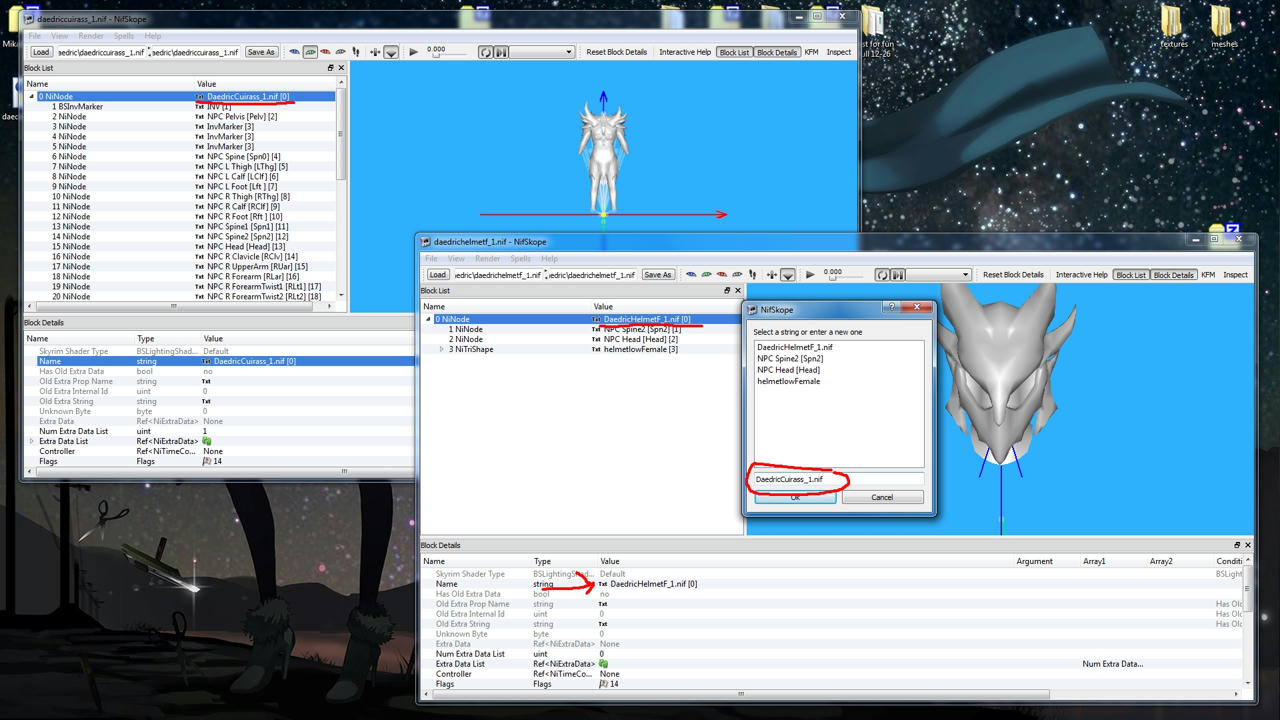The image size is (1280, 720).
Task: Click Save As in daedrichelmetf window
Action: click(x=657, y=275)
